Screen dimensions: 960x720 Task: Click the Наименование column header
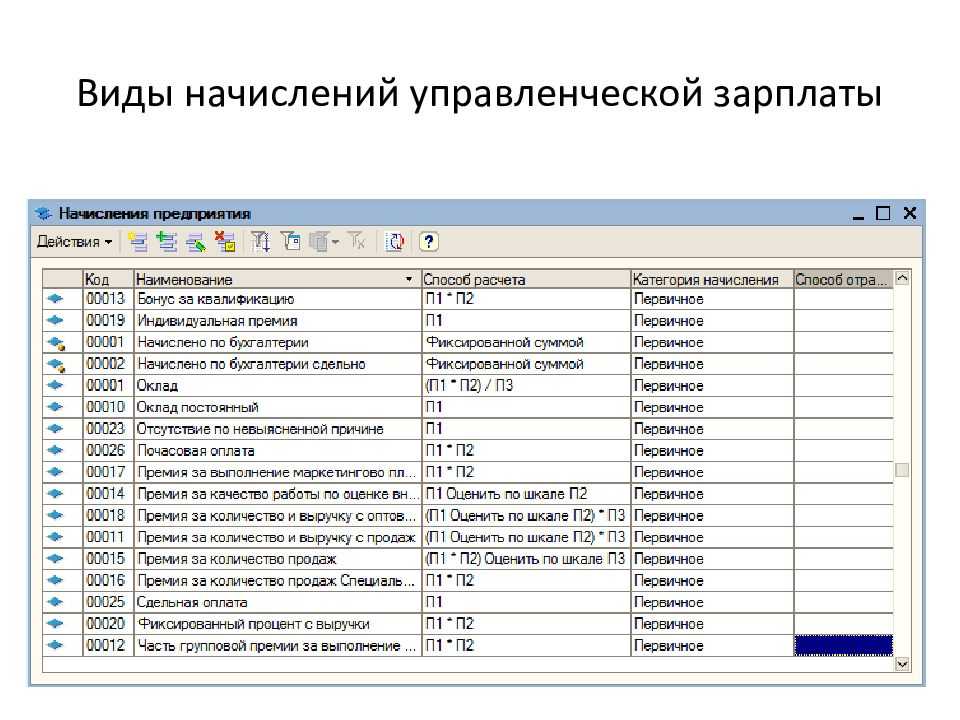(x=277, y=279)
